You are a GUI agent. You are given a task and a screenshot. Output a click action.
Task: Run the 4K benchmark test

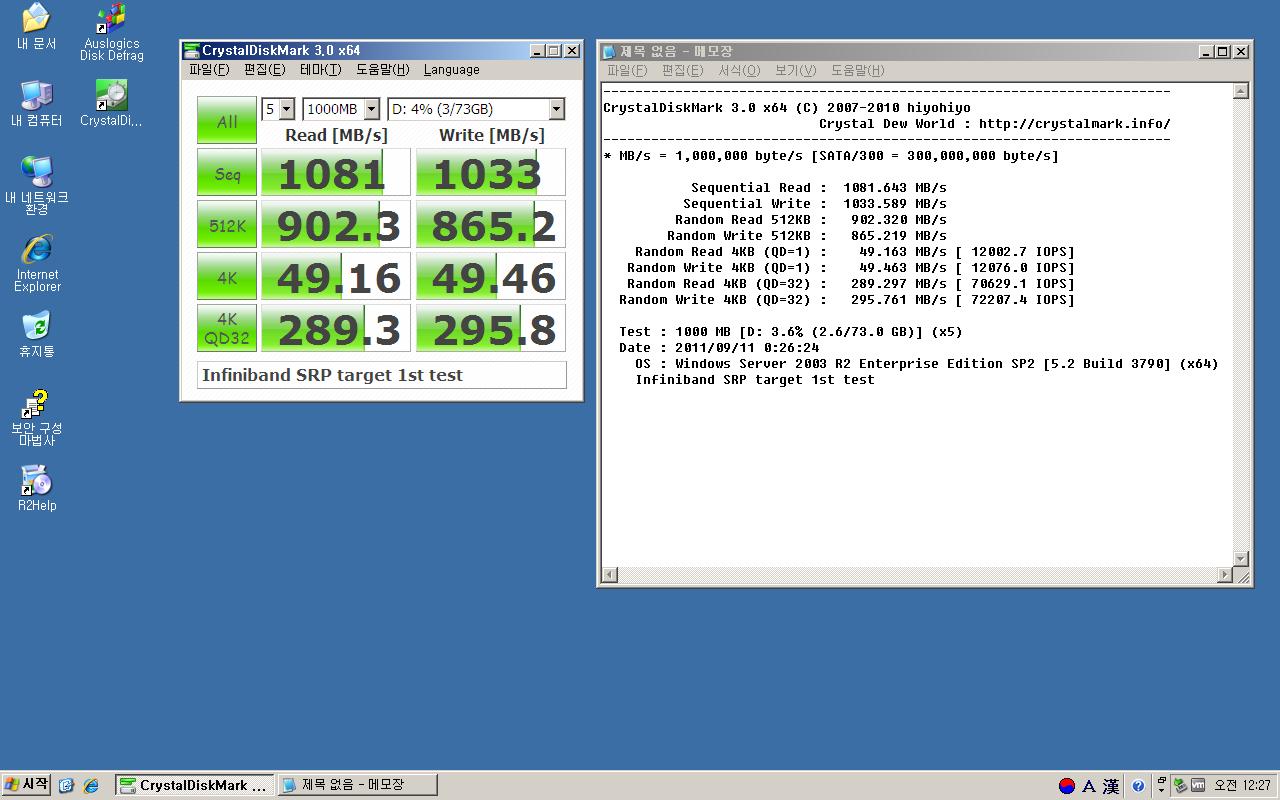click(x=227, y=276)
